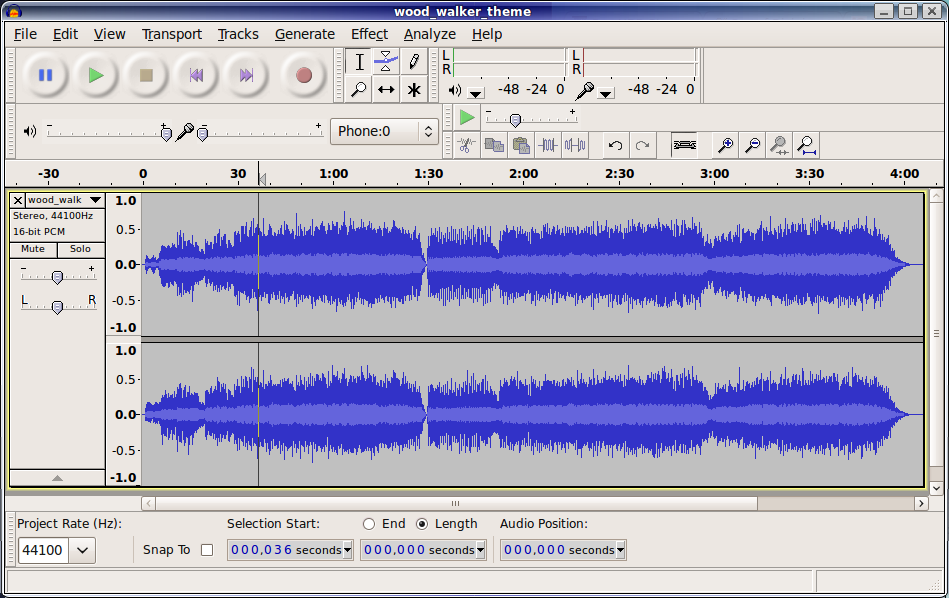The width and height of the screenshot is (949, 598).
Task: Click the Trim outside selection icon
Action: click(x=548, y=145)
